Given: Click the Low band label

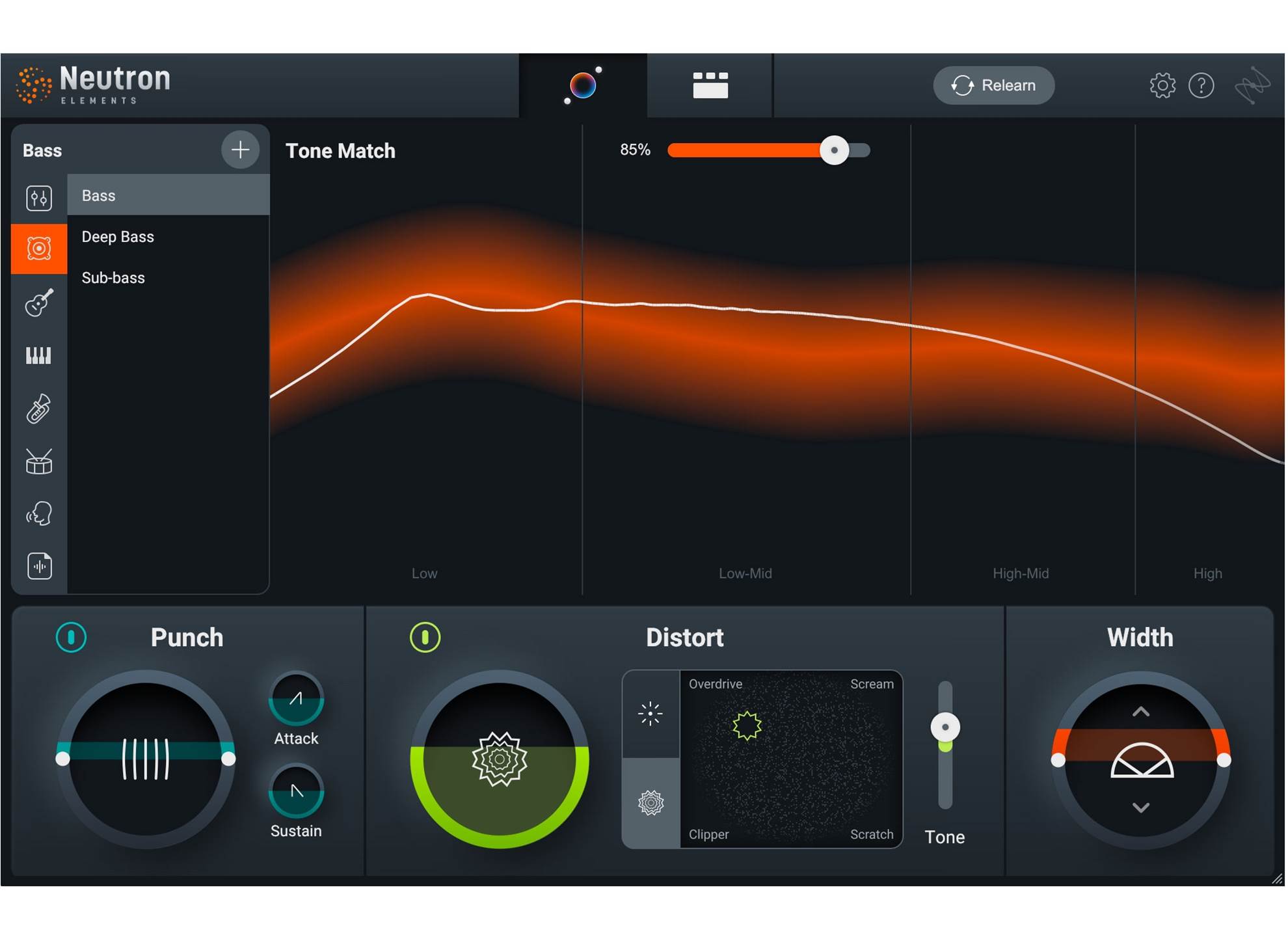Looking at the screenshot, I should [x=424, y=573].
